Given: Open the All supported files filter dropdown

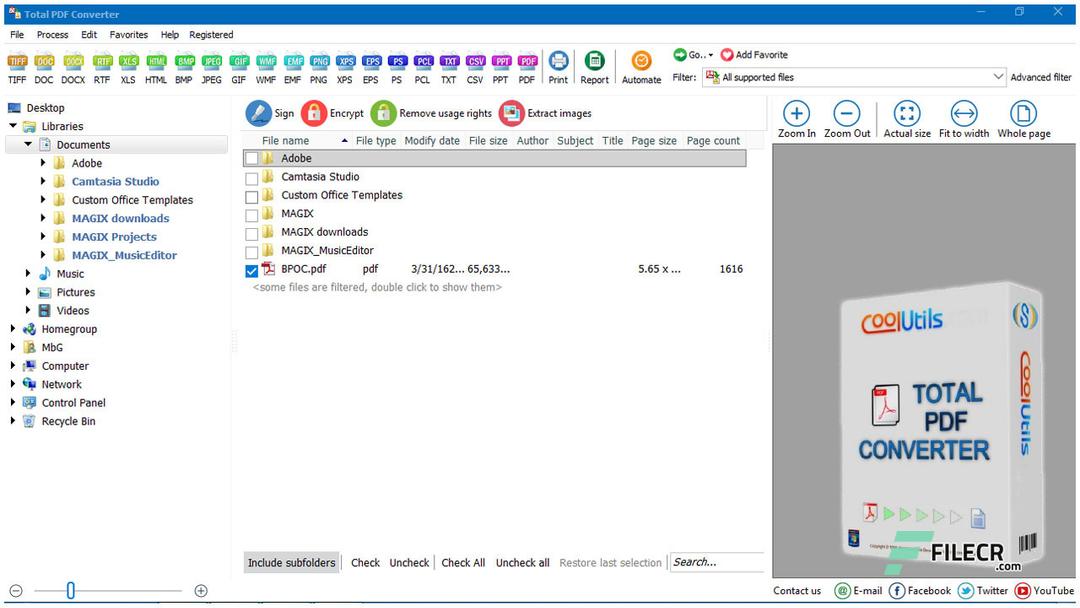Looking at the screenshot, I should tap(997, 77).
